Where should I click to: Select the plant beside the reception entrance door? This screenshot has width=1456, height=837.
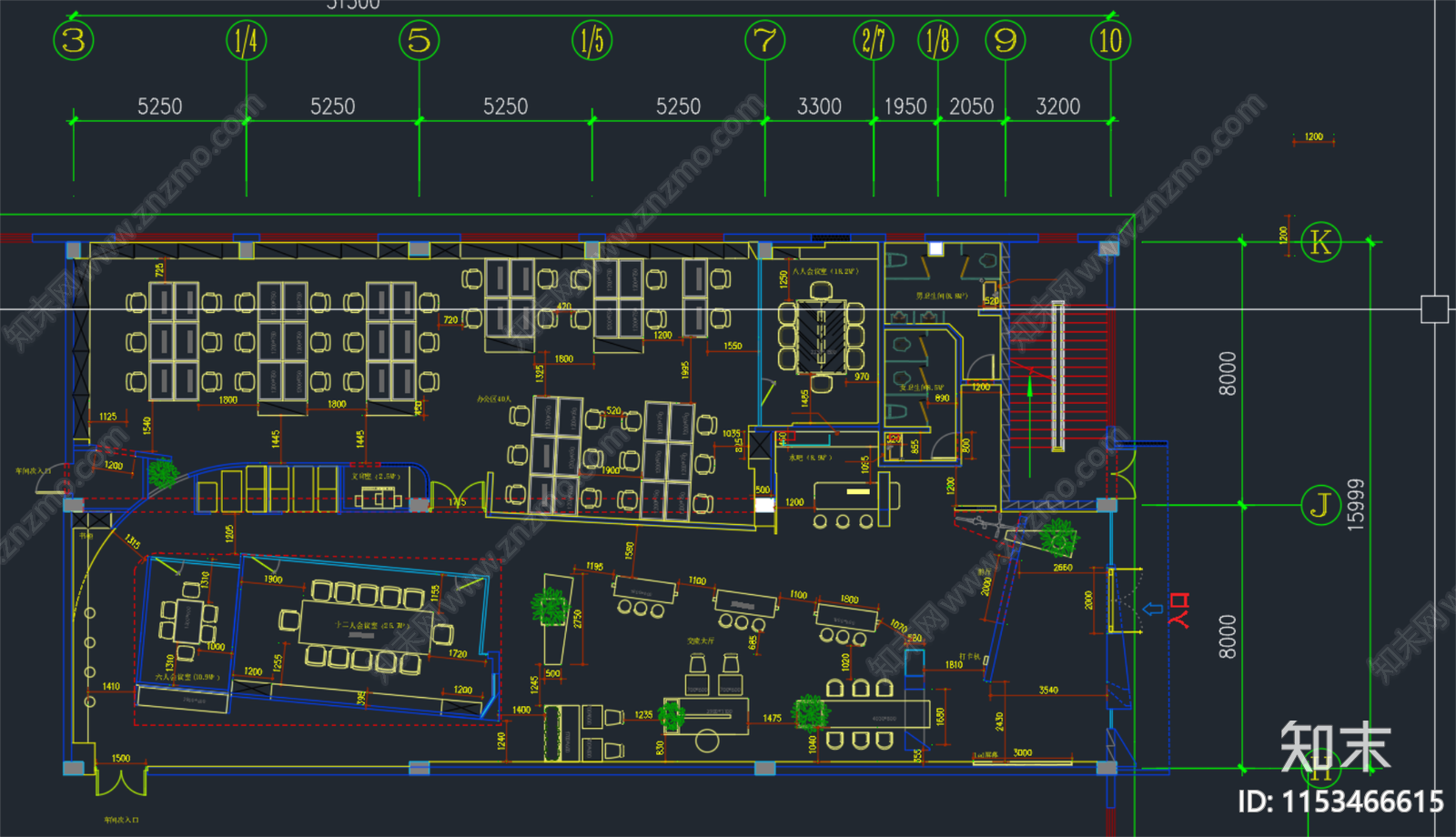[x=1058, y=539]
